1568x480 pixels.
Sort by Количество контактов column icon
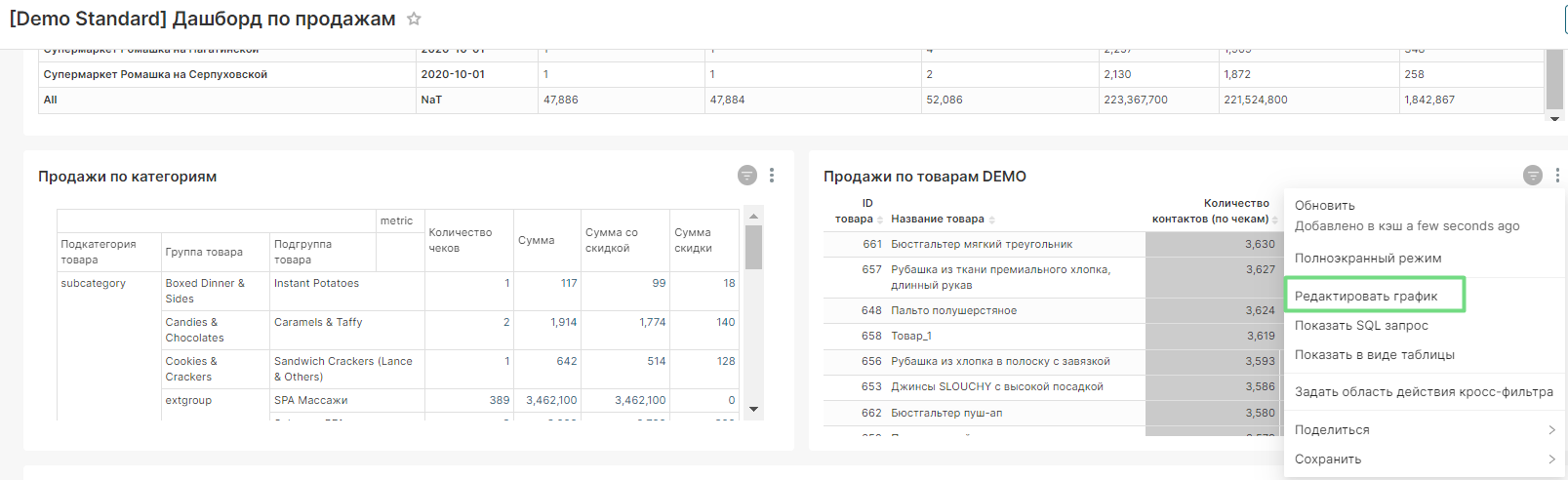tap(1276, 220)
